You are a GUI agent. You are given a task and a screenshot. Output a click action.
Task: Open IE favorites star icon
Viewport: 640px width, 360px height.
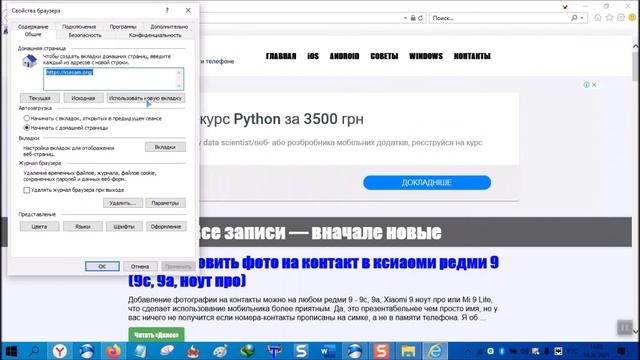tap(609, 18)
